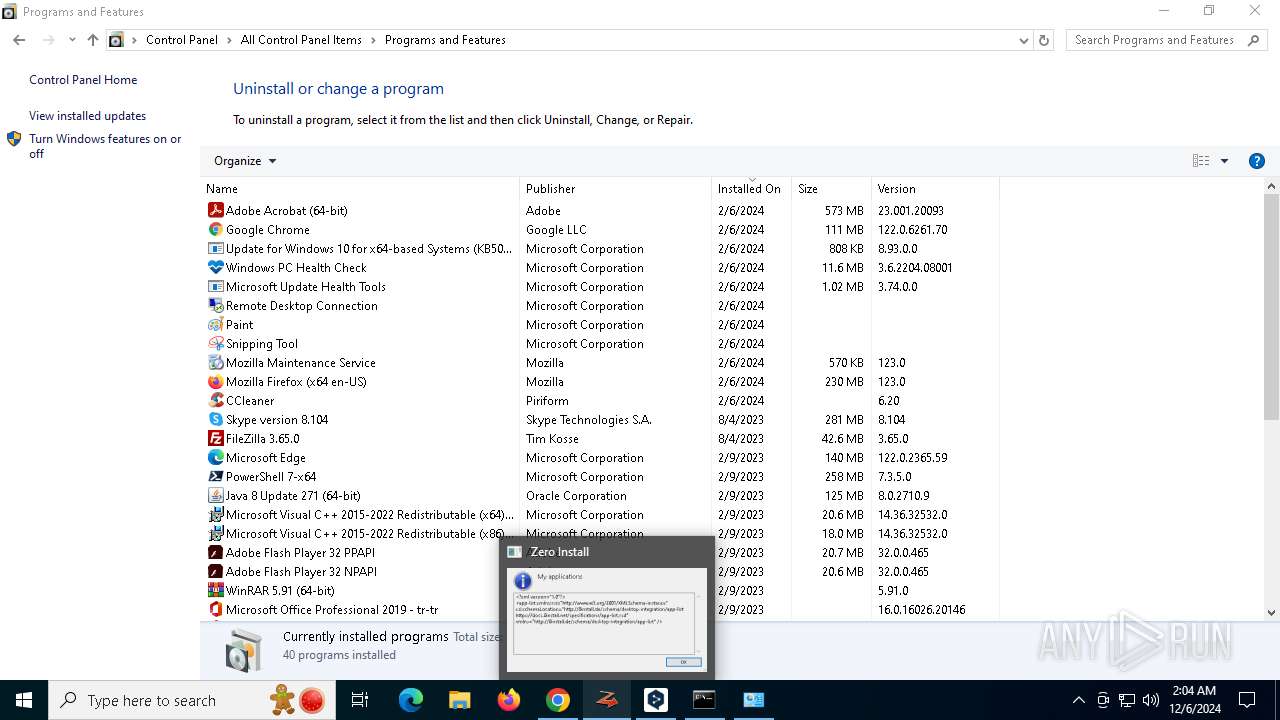Go back with the back arrow
The image size is (1280, 720).
pos(19,40)
